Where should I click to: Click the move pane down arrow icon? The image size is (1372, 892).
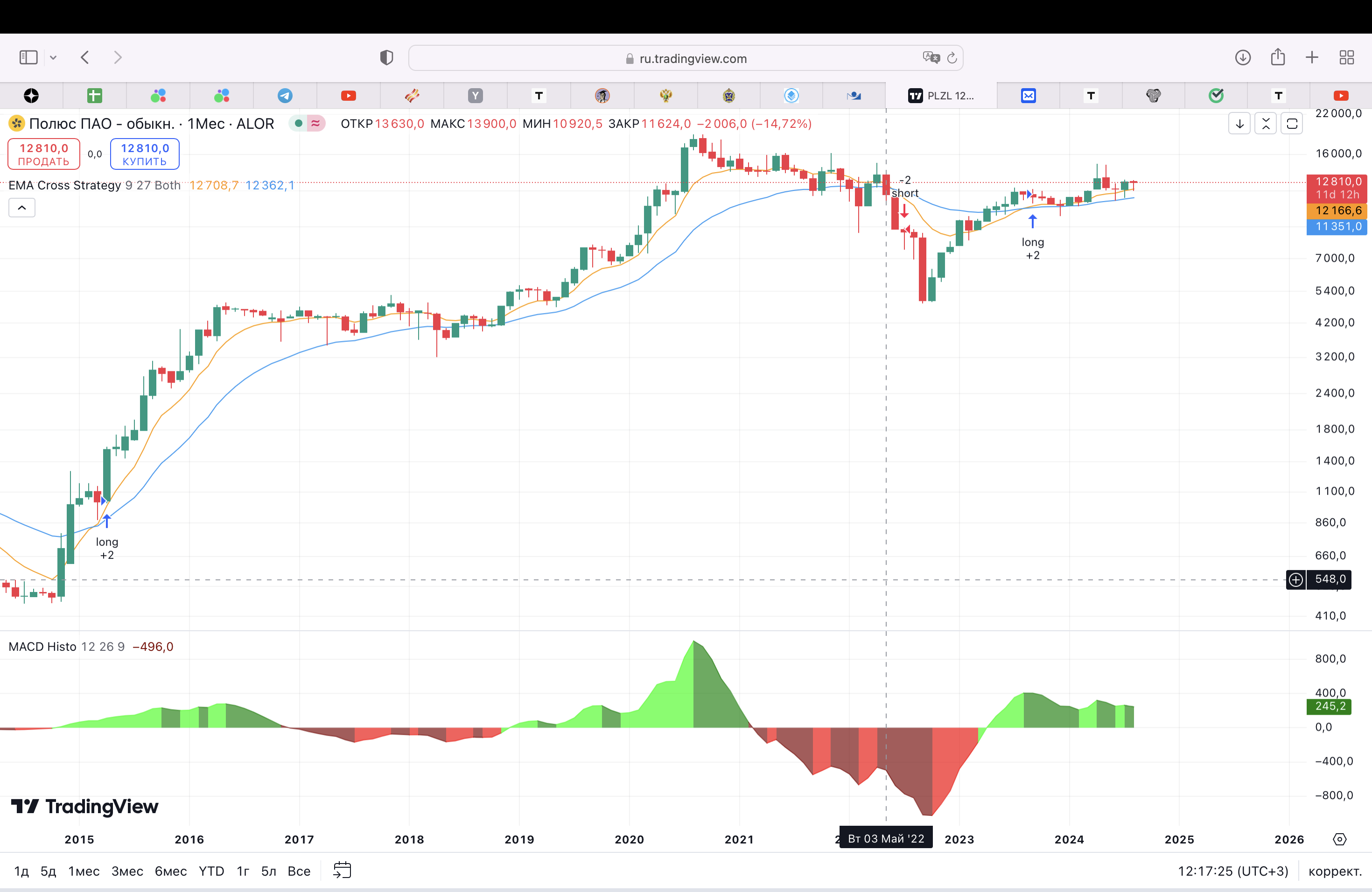(x=1239, y=124)
